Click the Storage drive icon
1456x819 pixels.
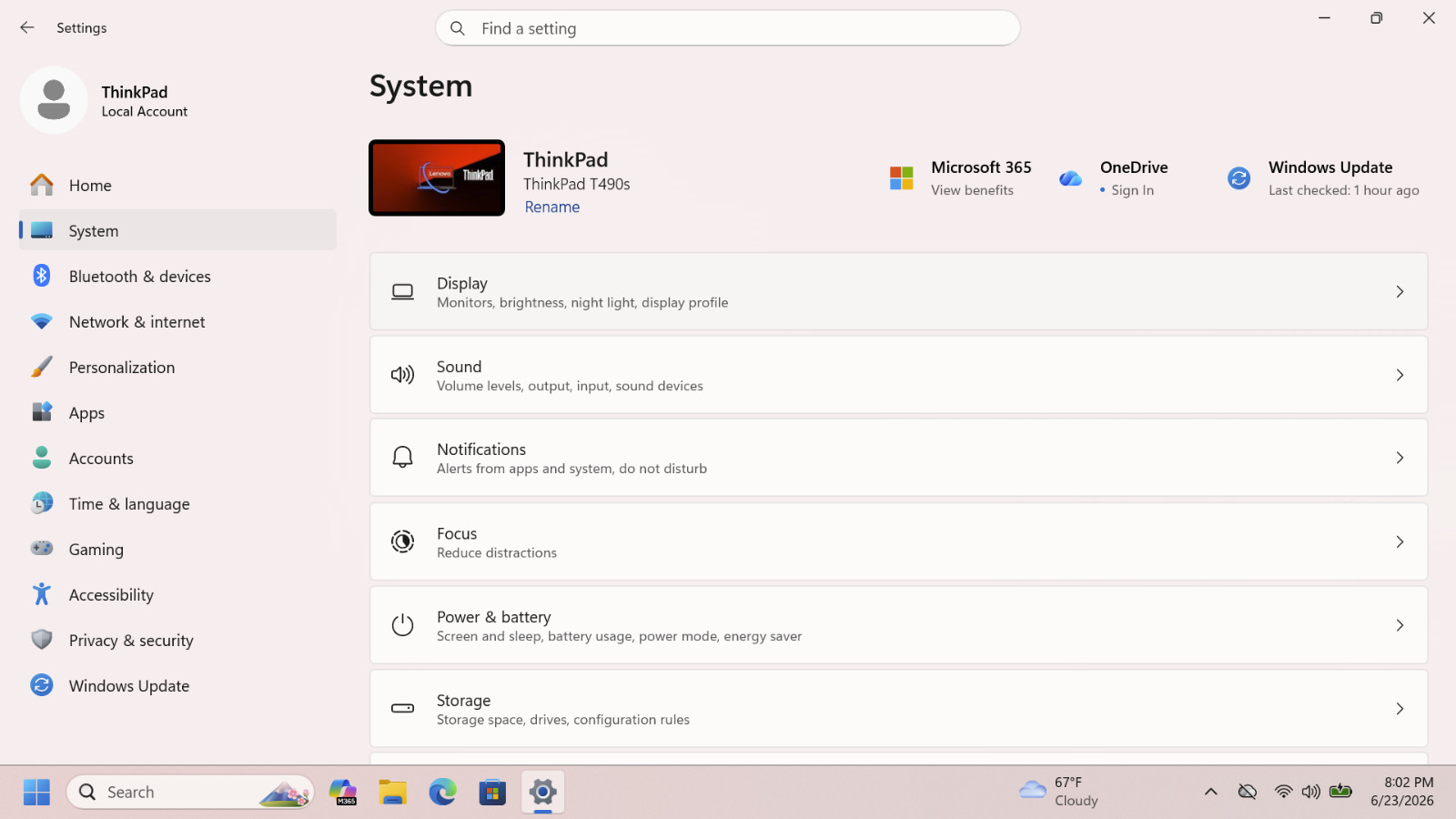[x=402, y=708]
